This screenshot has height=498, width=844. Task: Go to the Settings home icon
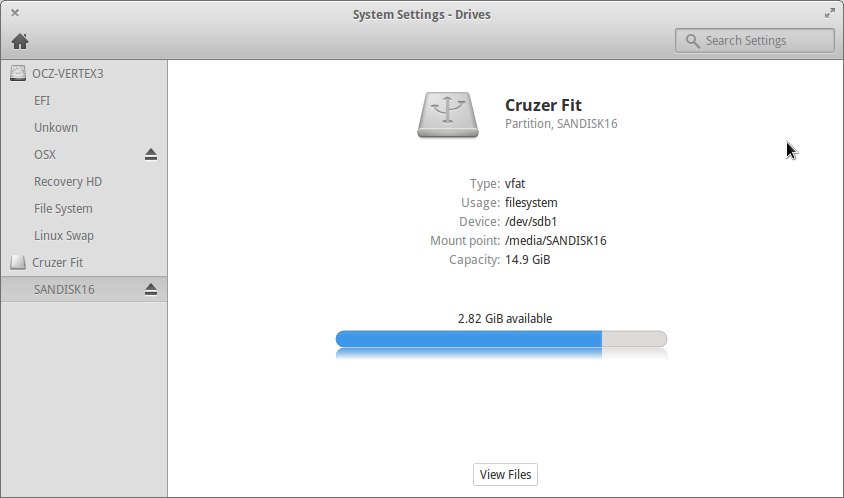pos(20,41)
